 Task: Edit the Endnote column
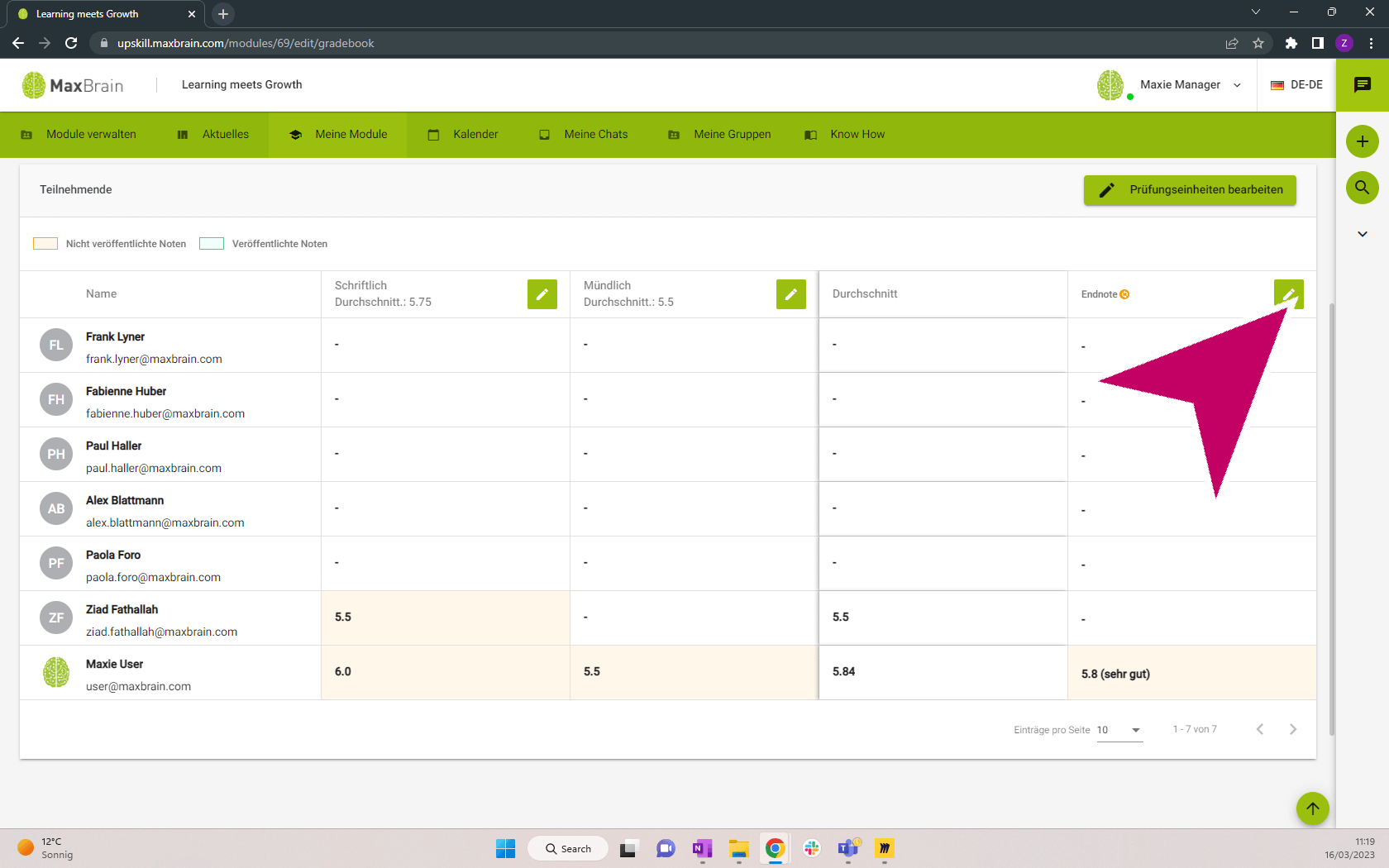1288,294
